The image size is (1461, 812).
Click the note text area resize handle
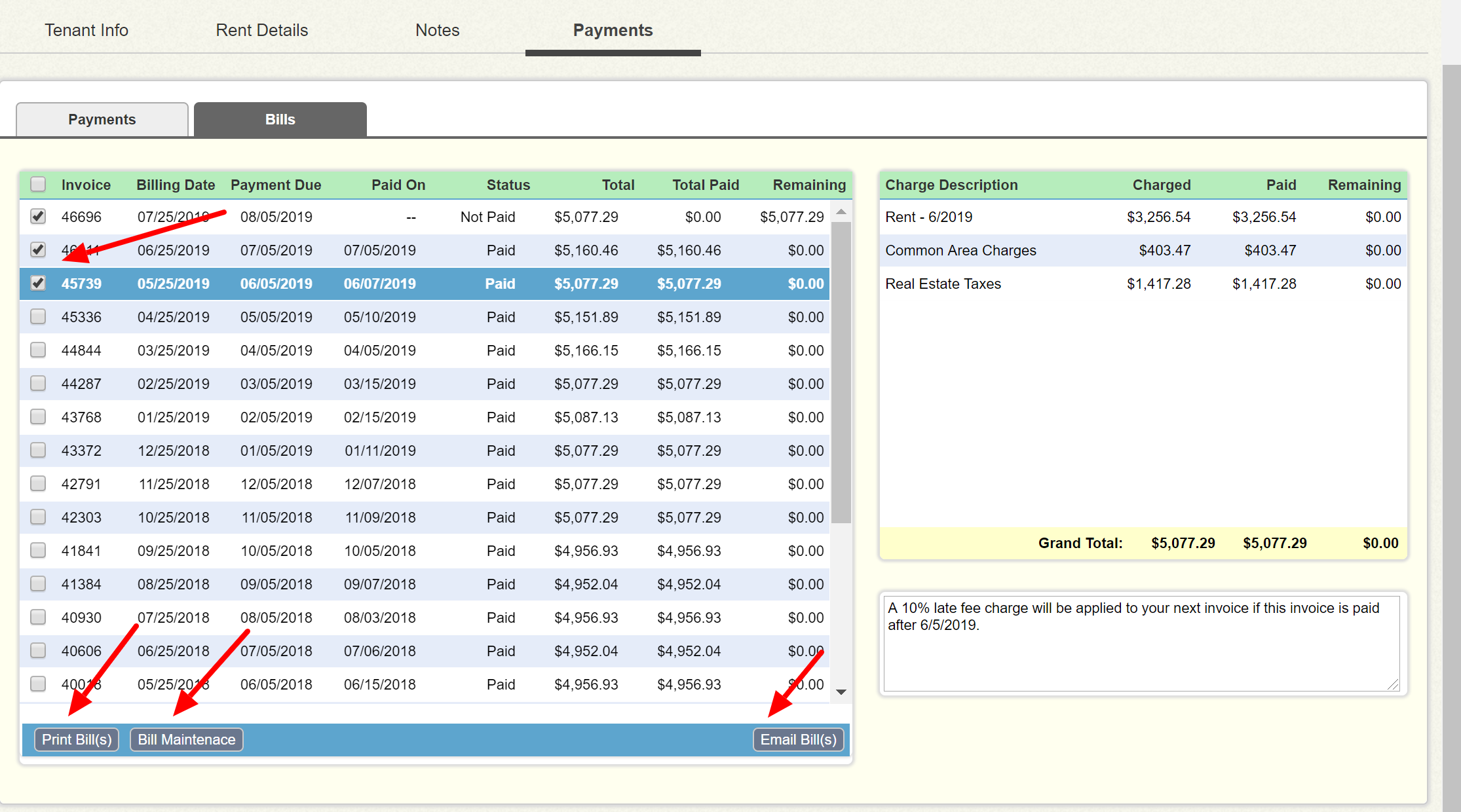pyautogui.click(x=1393, y=685)
